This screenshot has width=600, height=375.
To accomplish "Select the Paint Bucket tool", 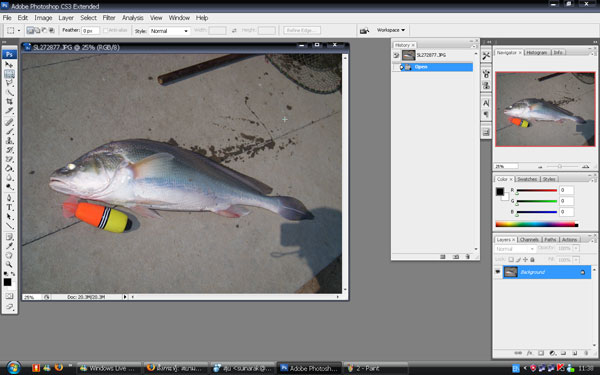I will [x=9, y=168].
